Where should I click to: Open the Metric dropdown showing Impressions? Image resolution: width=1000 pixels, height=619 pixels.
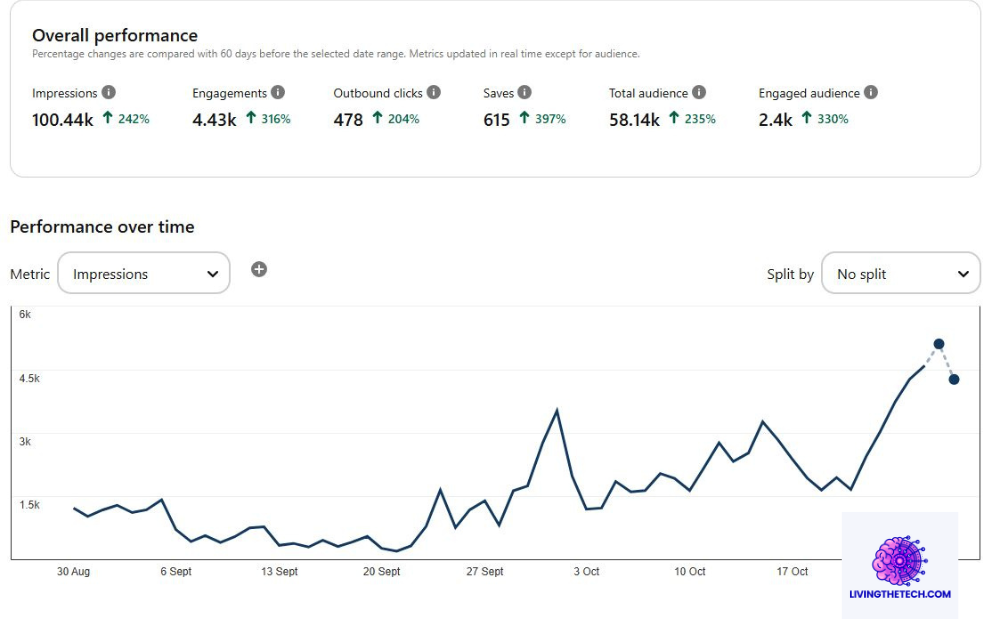point(143,272)
